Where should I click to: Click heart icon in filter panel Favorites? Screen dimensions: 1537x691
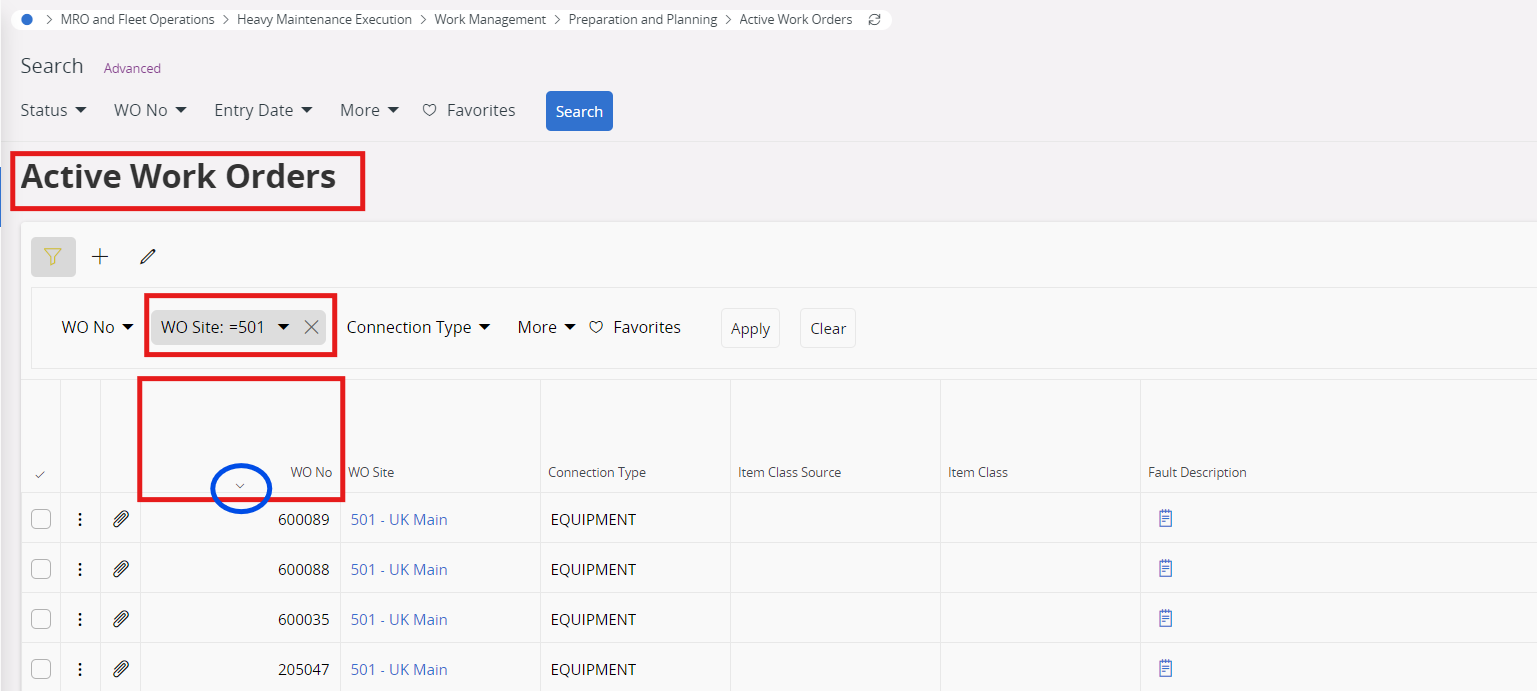596,327
